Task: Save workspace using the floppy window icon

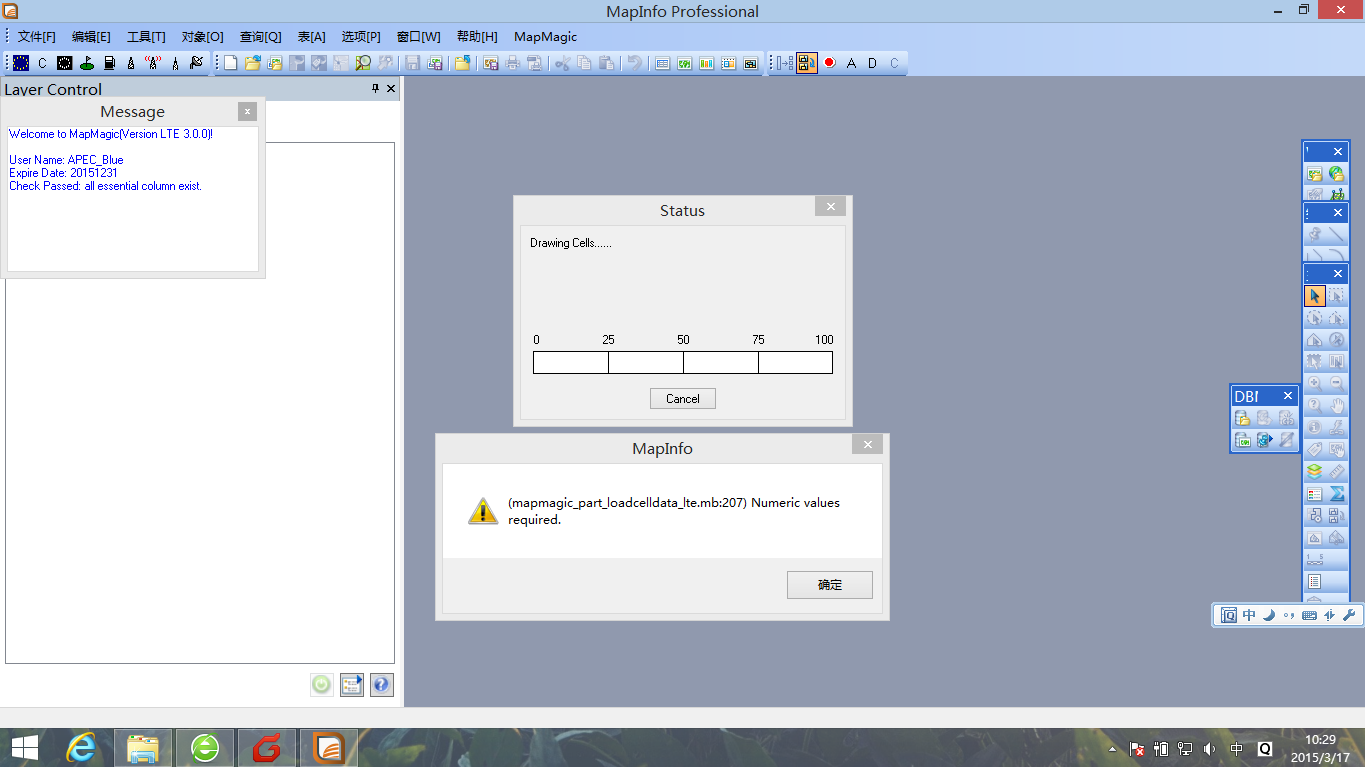Action: (435, 63)
